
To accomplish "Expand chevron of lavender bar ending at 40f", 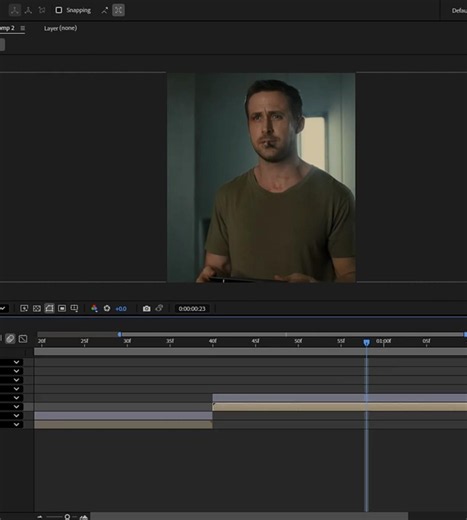I will [16, 415].
